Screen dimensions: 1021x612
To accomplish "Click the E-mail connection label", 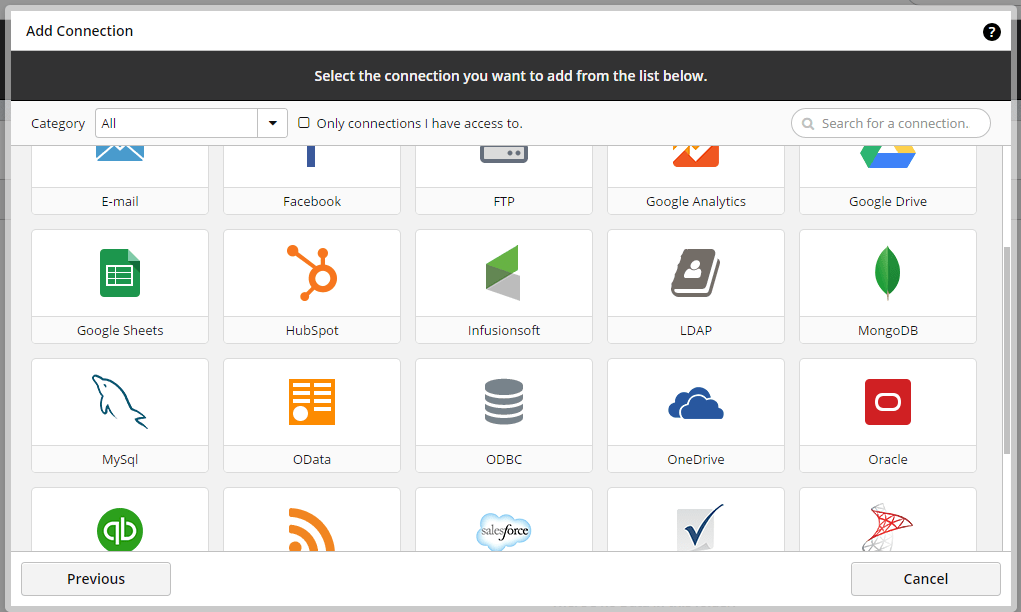I will 120,201.
